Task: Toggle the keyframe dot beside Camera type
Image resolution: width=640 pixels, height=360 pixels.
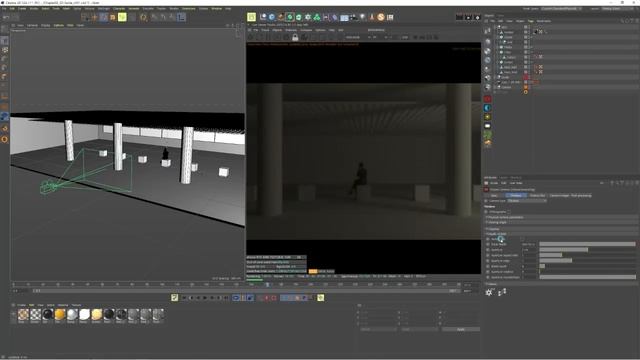Action: coord(486,201)
